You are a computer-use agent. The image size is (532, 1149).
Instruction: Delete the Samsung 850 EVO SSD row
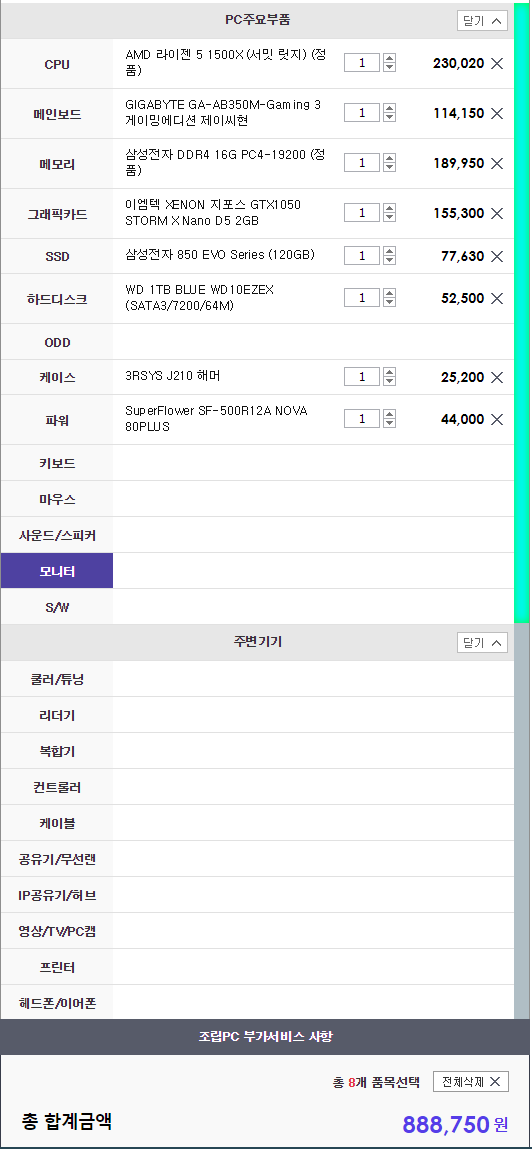[497, 256]
